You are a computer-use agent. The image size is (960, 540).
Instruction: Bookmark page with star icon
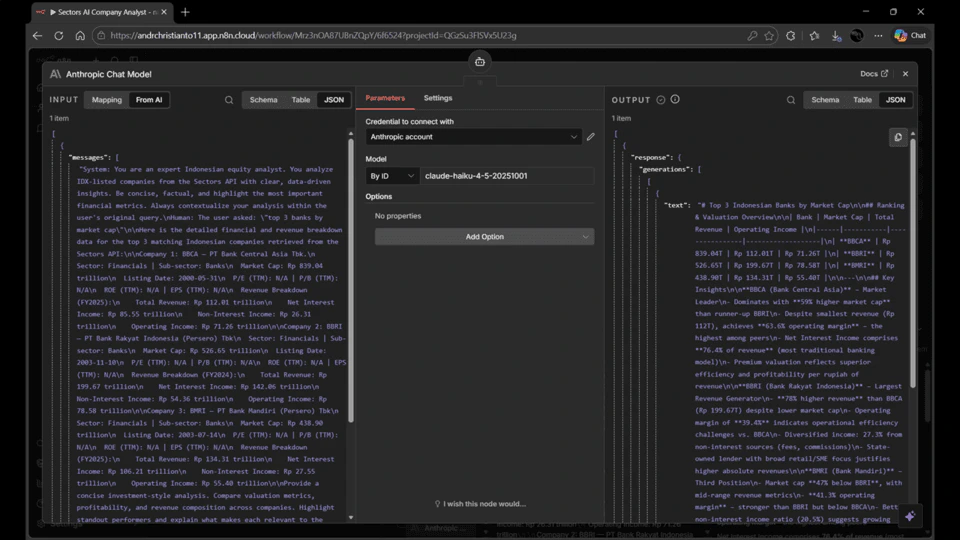click(x=769, y=36)
